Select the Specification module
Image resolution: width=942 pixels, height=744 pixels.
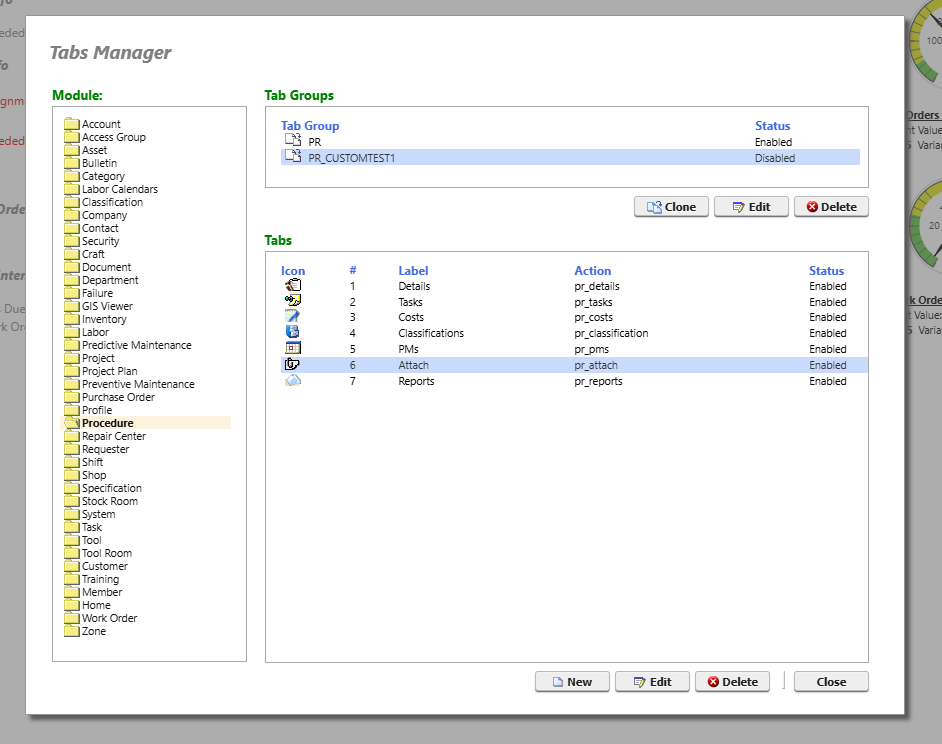[x=112, y=488]
